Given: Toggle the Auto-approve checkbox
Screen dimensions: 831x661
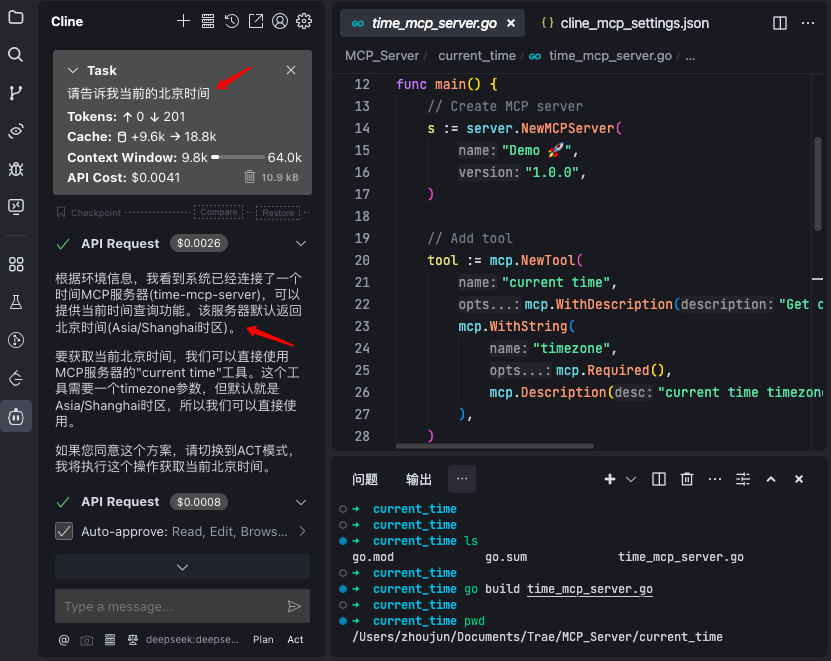Looking at the screenshot, I should pyautogui.click(x=63, y=531).
